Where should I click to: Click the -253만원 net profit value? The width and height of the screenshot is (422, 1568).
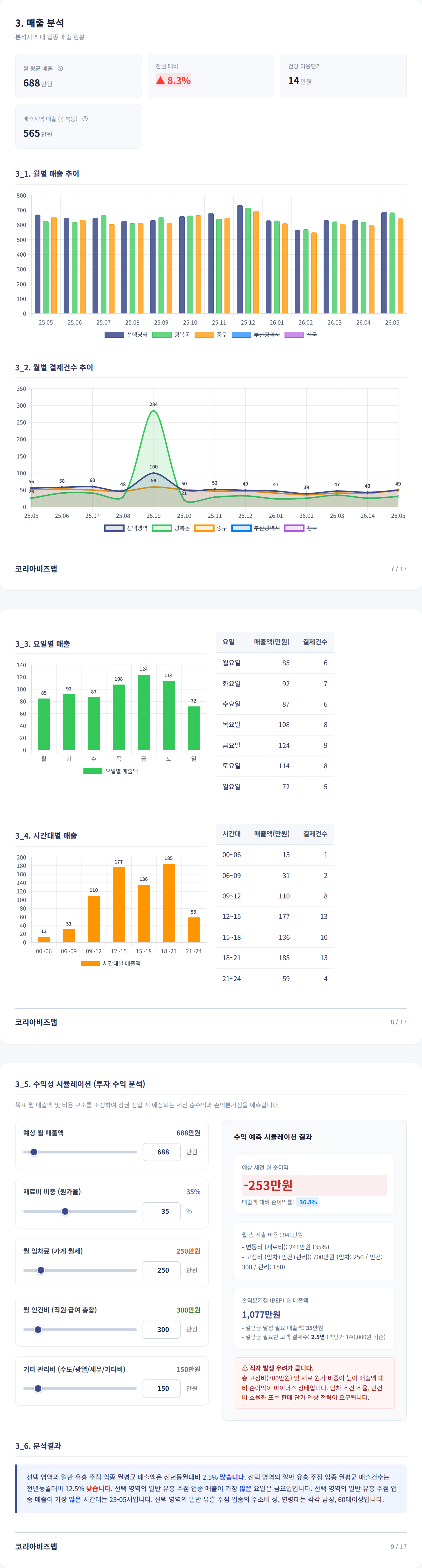click(268, 1185)
